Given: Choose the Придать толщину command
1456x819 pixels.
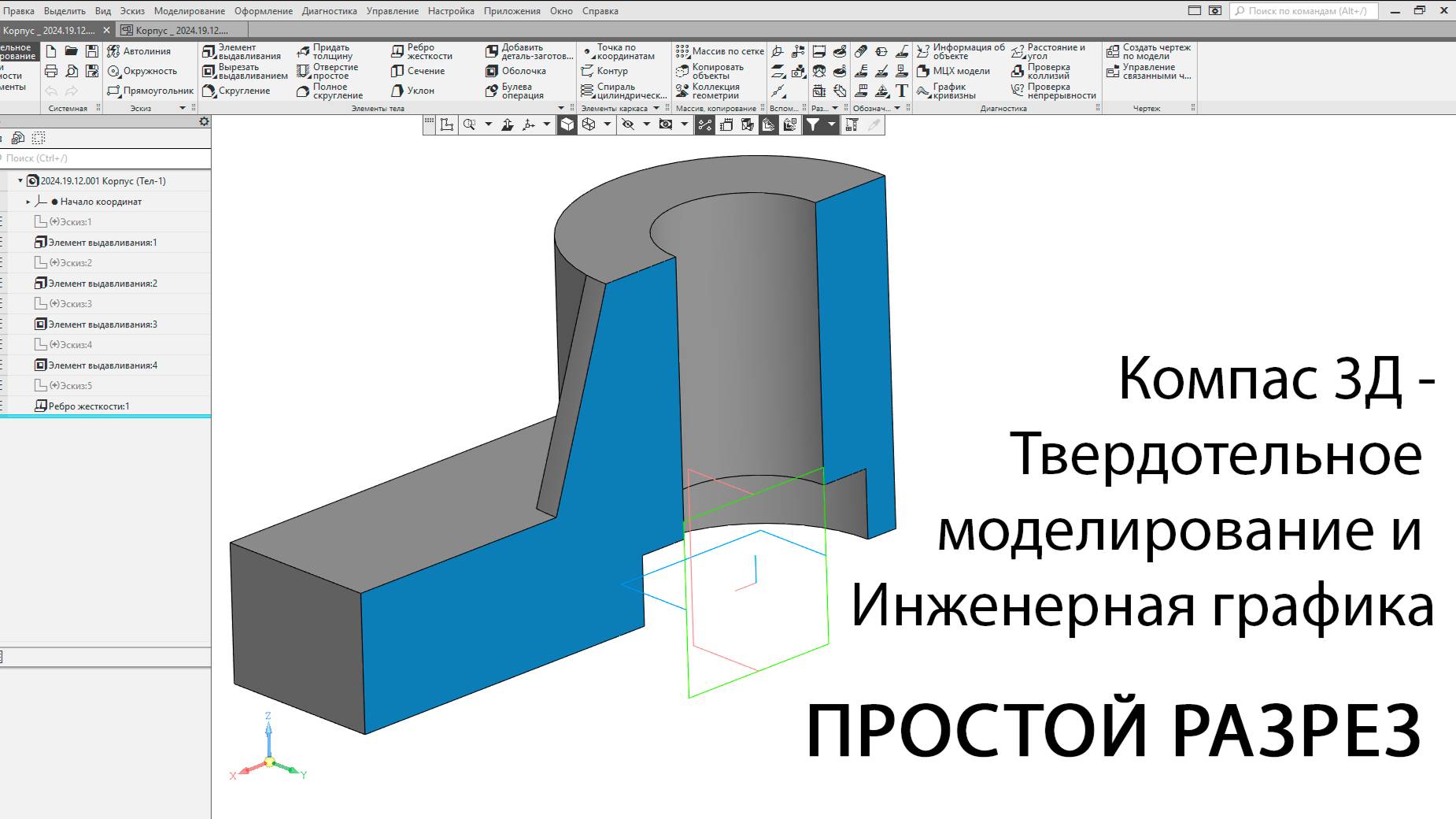Looking at the screenshot, I should point(325,52).
